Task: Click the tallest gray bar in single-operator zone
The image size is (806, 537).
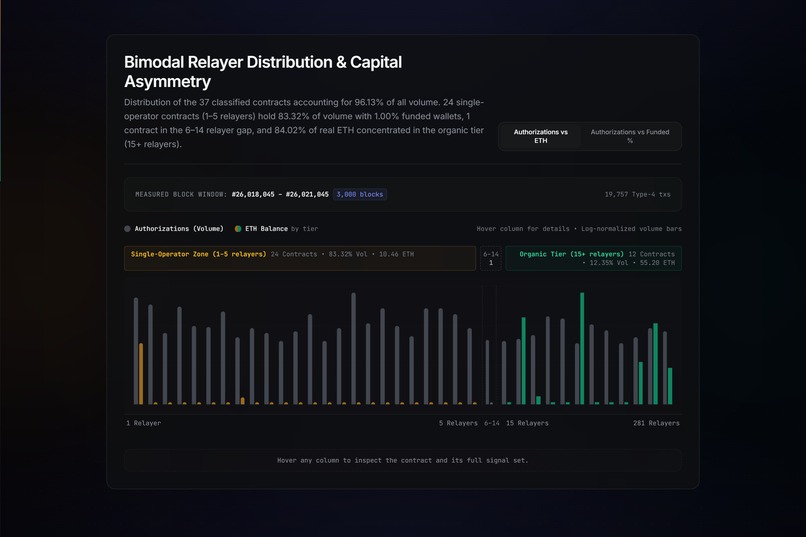Action: pos(354,348)
